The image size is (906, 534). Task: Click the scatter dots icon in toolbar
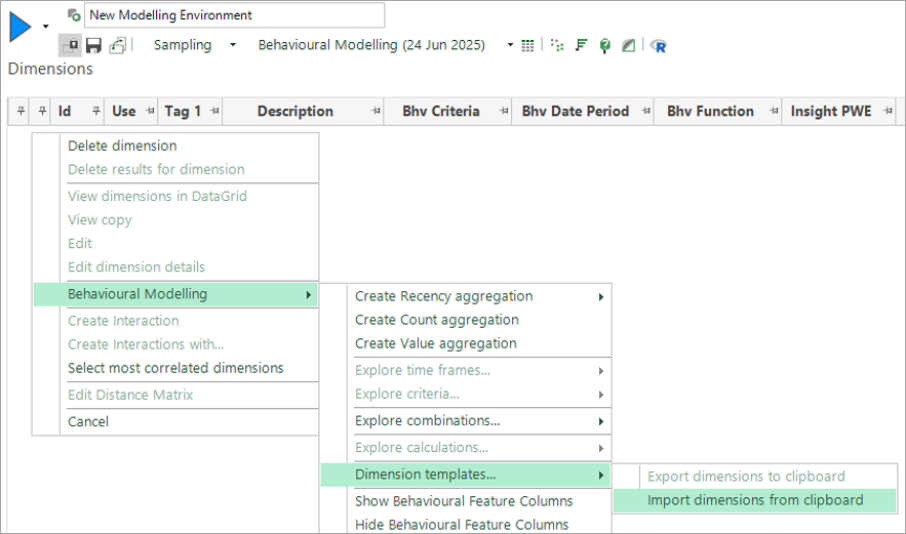click(x=558, y=45)
